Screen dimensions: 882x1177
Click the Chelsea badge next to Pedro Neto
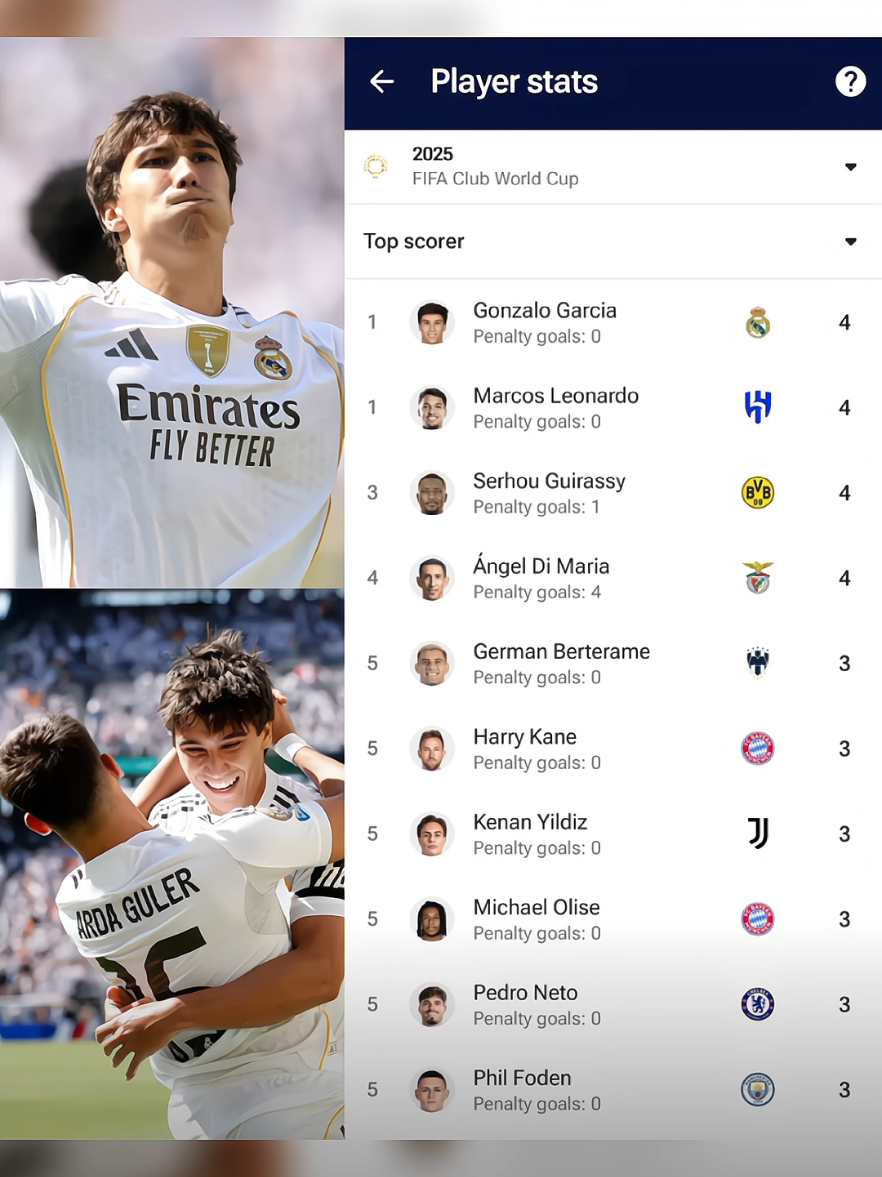(x=757, y=1004)
